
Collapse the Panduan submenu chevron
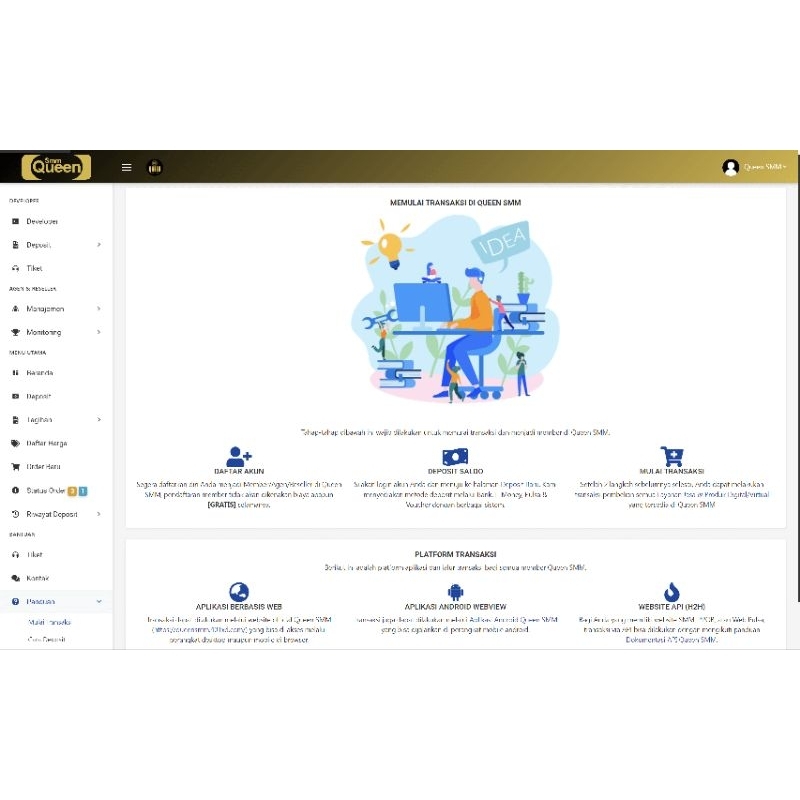[x=99, y=602]
